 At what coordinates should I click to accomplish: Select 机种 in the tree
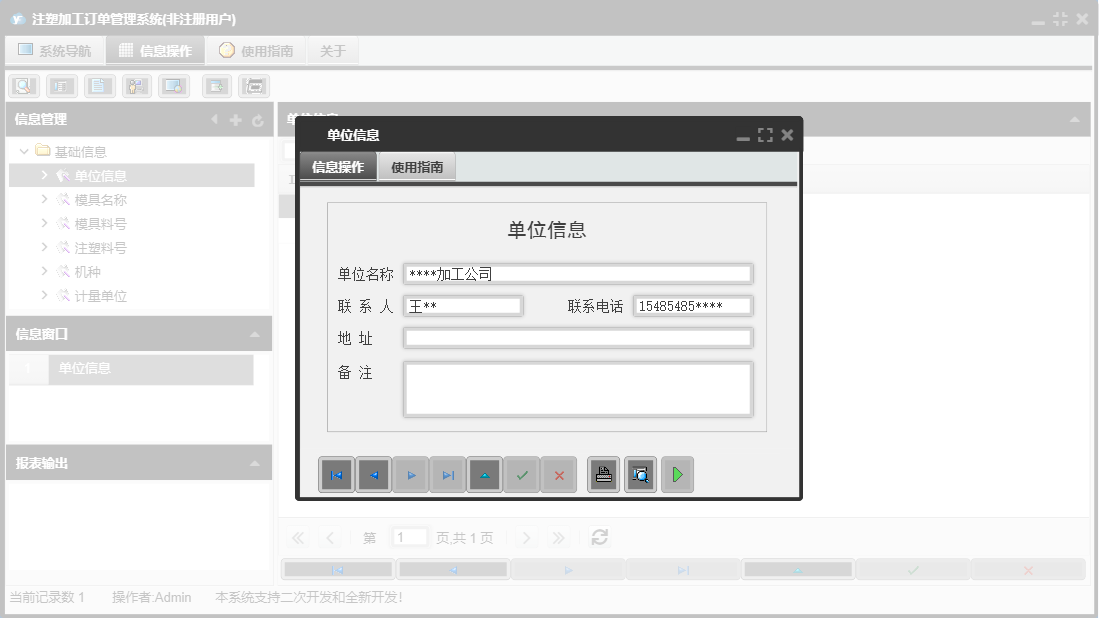point(88,271)
